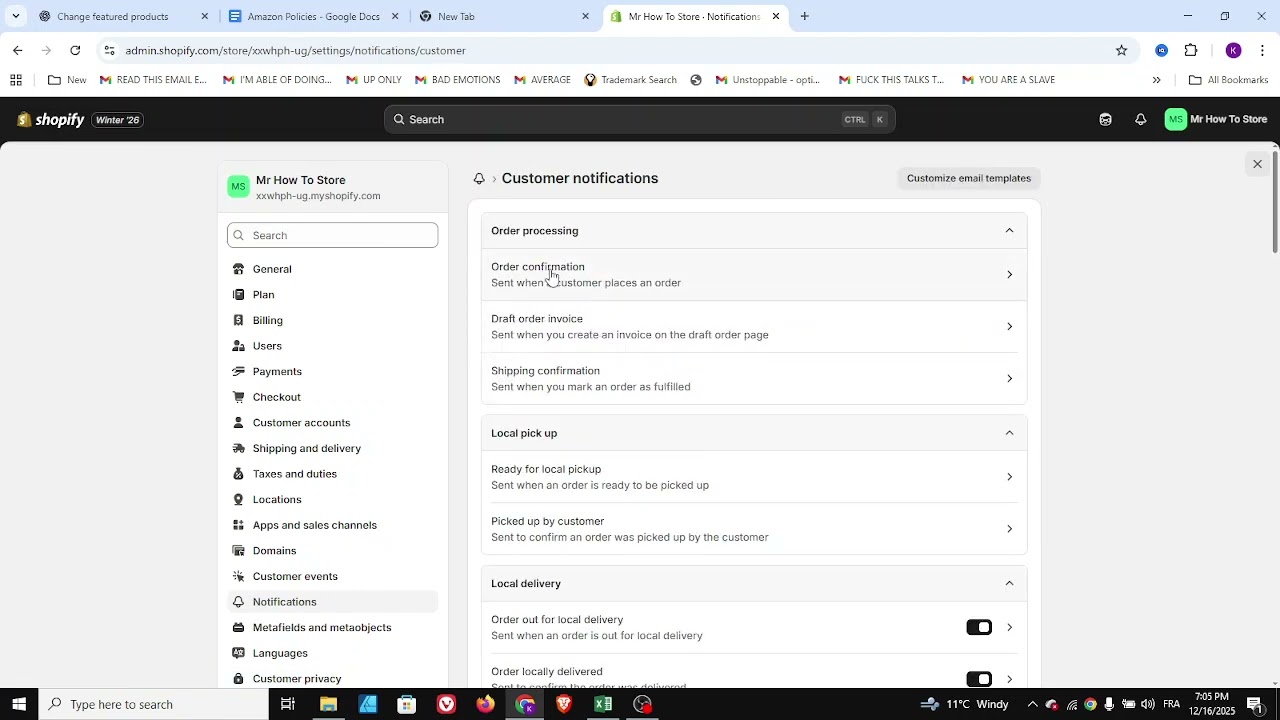1280x720 pixels.
Task: Open the Windows Start menu
Action: [19, 704]
